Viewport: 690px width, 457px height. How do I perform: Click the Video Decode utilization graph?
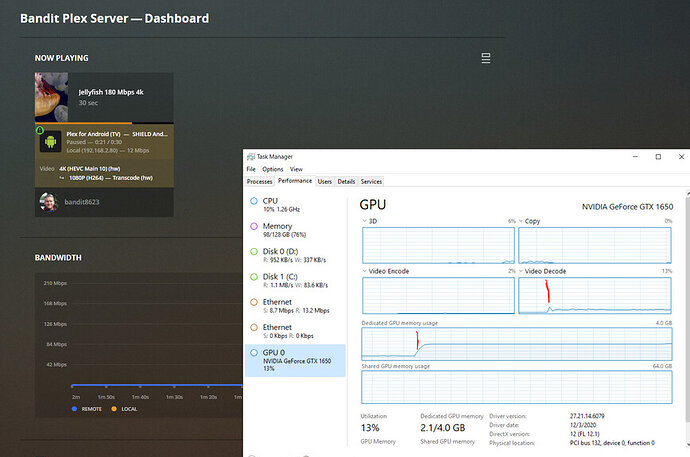point(595,296)
